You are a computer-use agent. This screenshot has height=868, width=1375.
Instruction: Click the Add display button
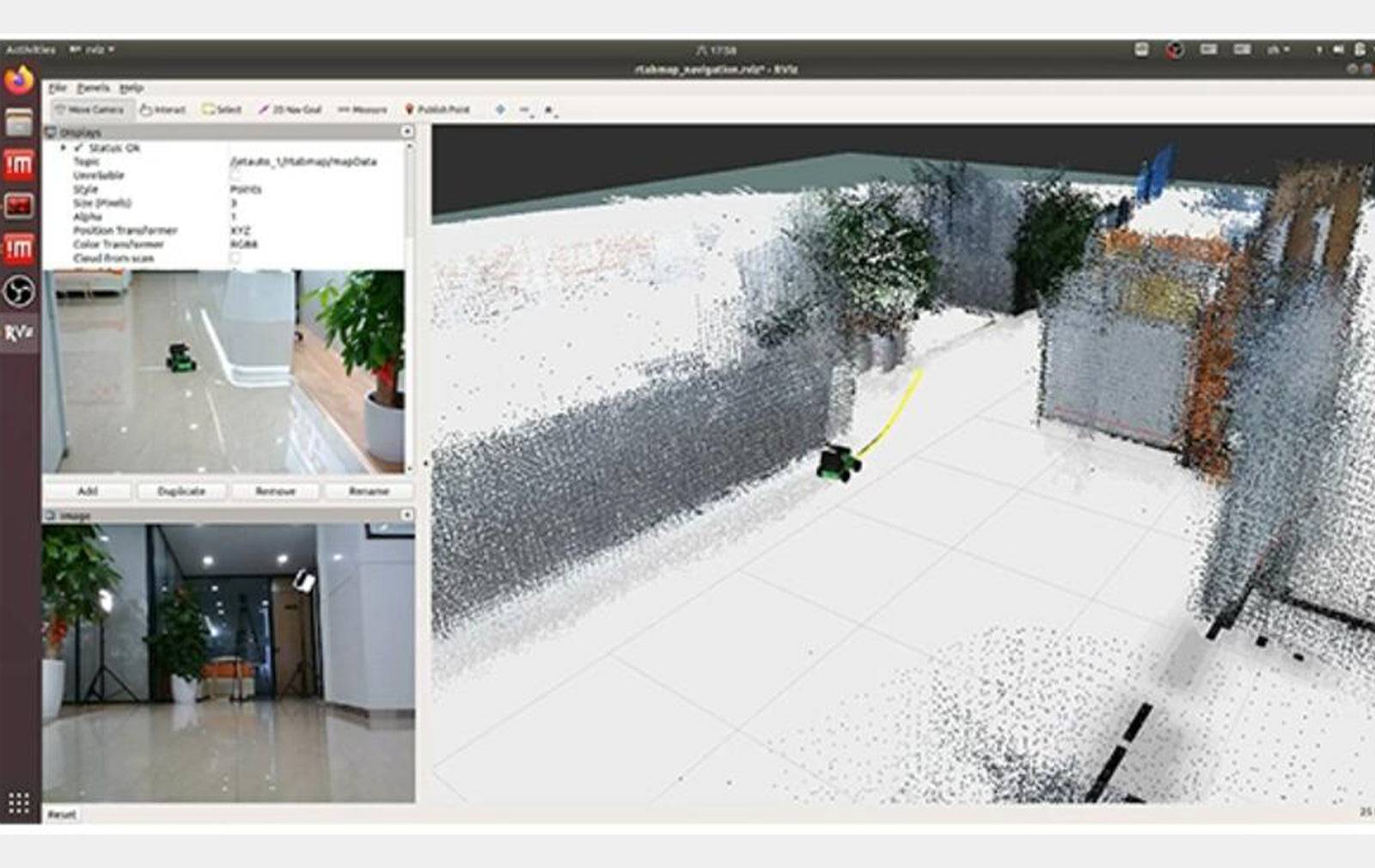tap(88, 491)
